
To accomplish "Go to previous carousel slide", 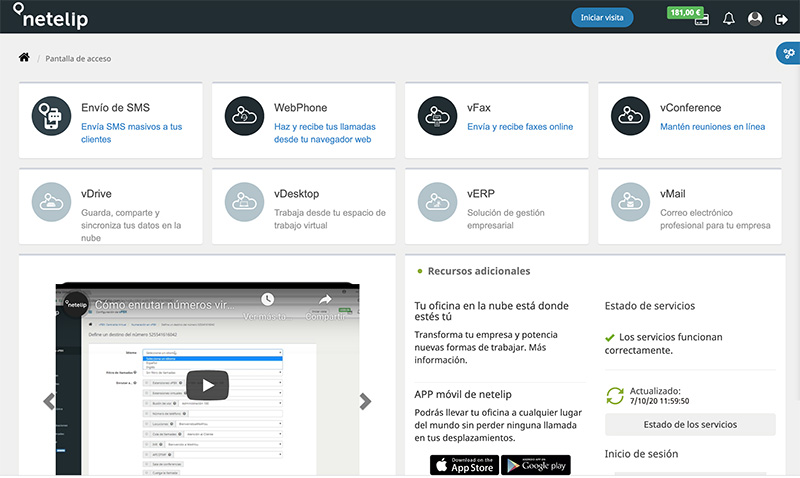I will coord(49,401).
